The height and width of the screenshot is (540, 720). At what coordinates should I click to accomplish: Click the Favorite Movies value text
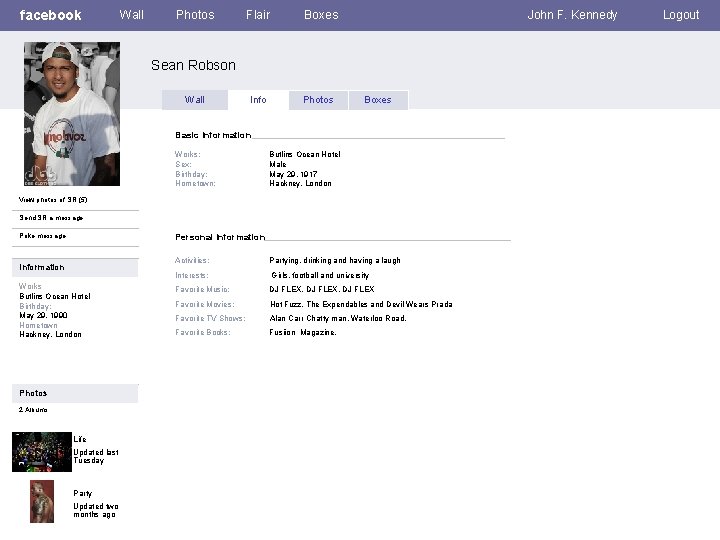coord(361,304)
